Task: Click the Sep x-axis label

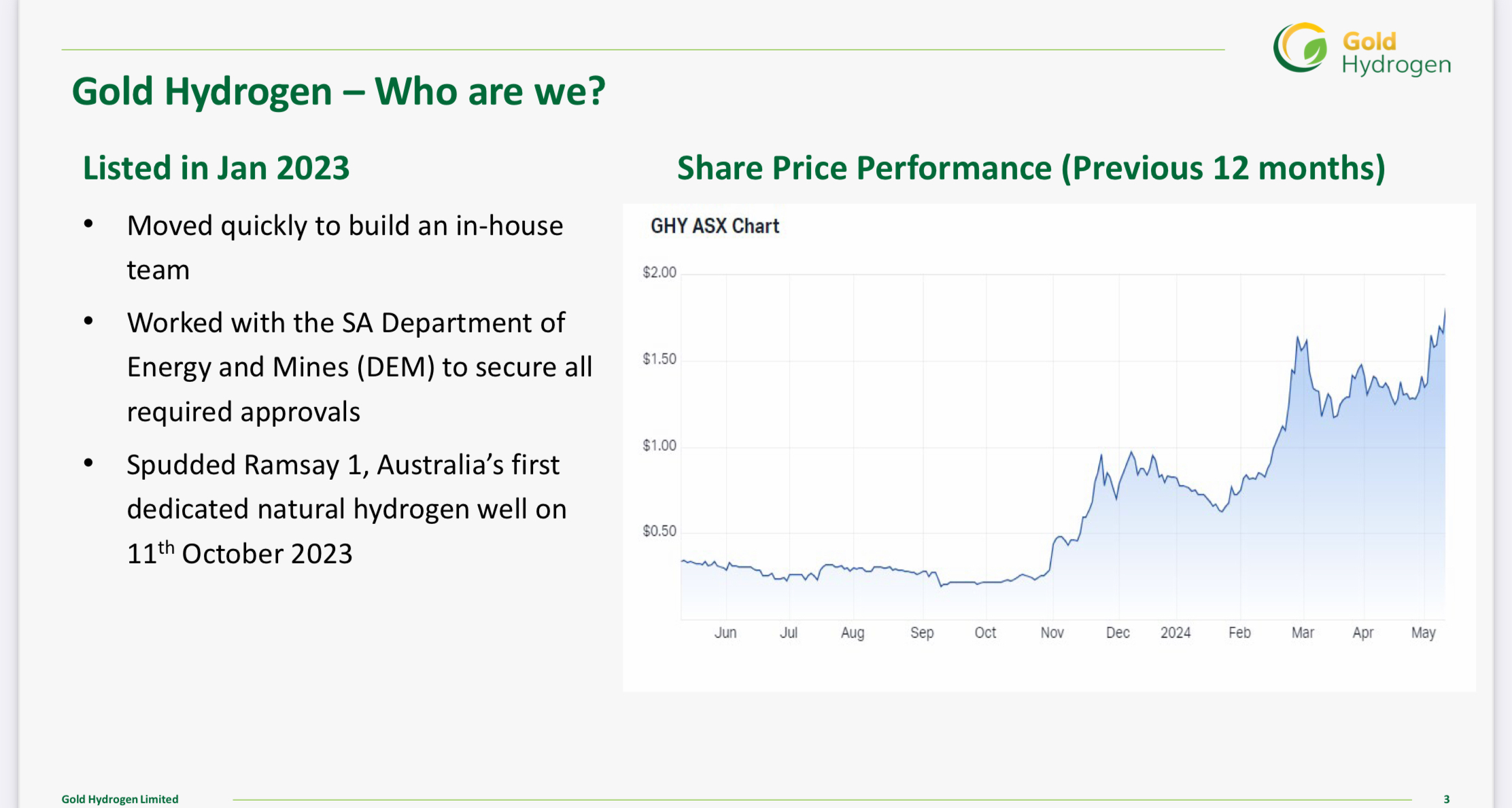Action: [922, 633]
